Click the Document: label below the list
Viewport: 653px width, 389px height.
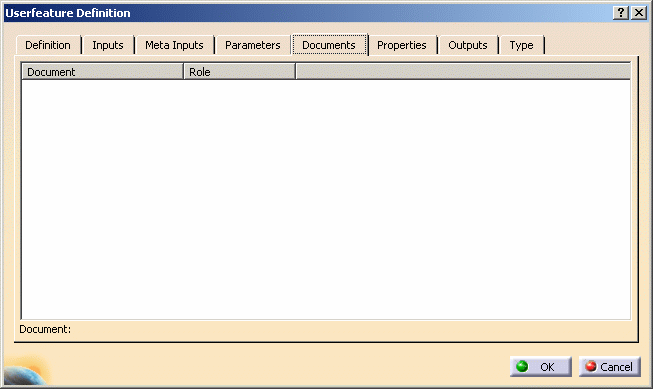(x=45, y=329)
